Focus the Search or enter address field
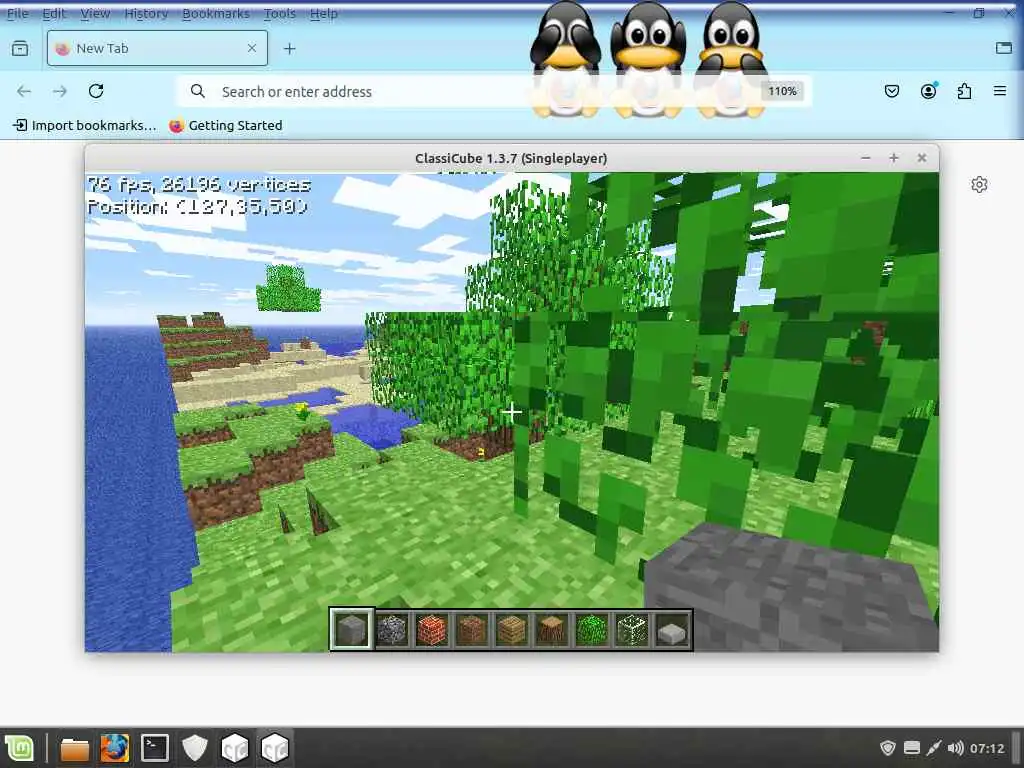Viewport: 1024px width, 768px height. (493, 91)
